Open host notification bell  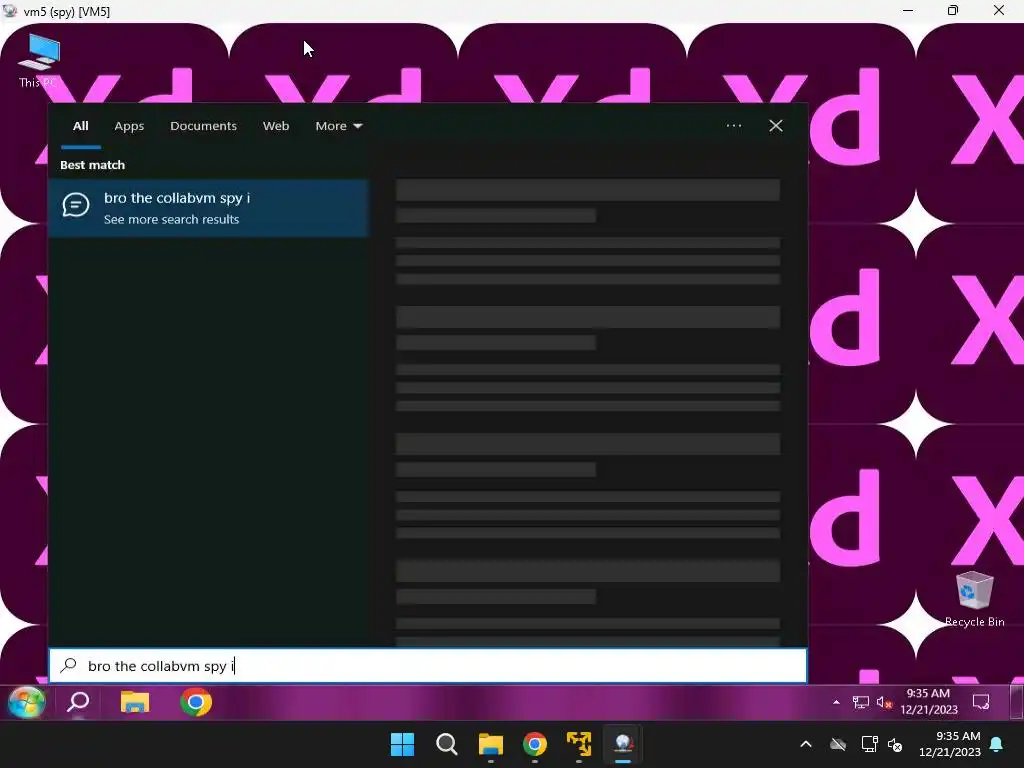(x=997, y=744)
